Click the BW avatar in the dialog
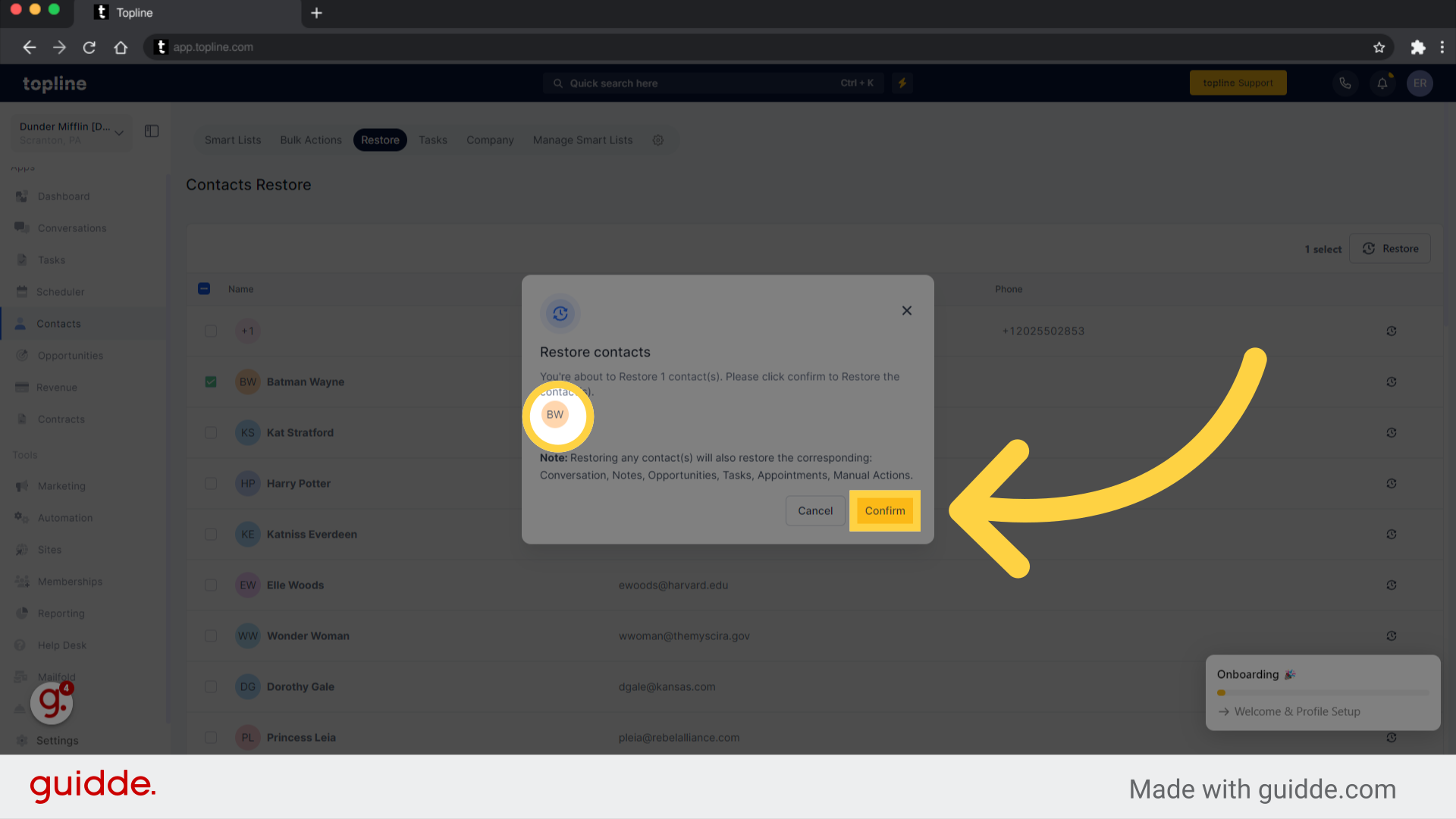The height and width of the screenshot is (819, 1456). click(555, 415)
